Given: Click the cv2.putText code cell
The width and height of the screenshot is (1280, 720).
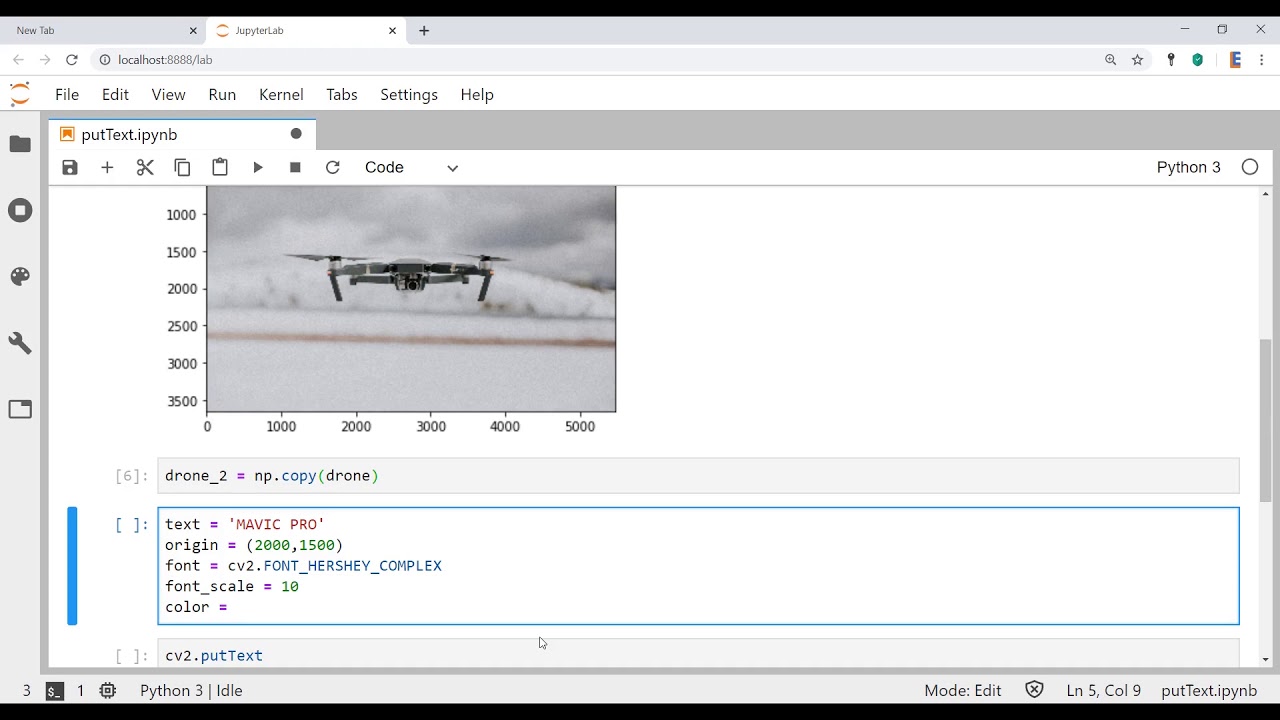Looking at the screenshot, I should tap(698, 654).
